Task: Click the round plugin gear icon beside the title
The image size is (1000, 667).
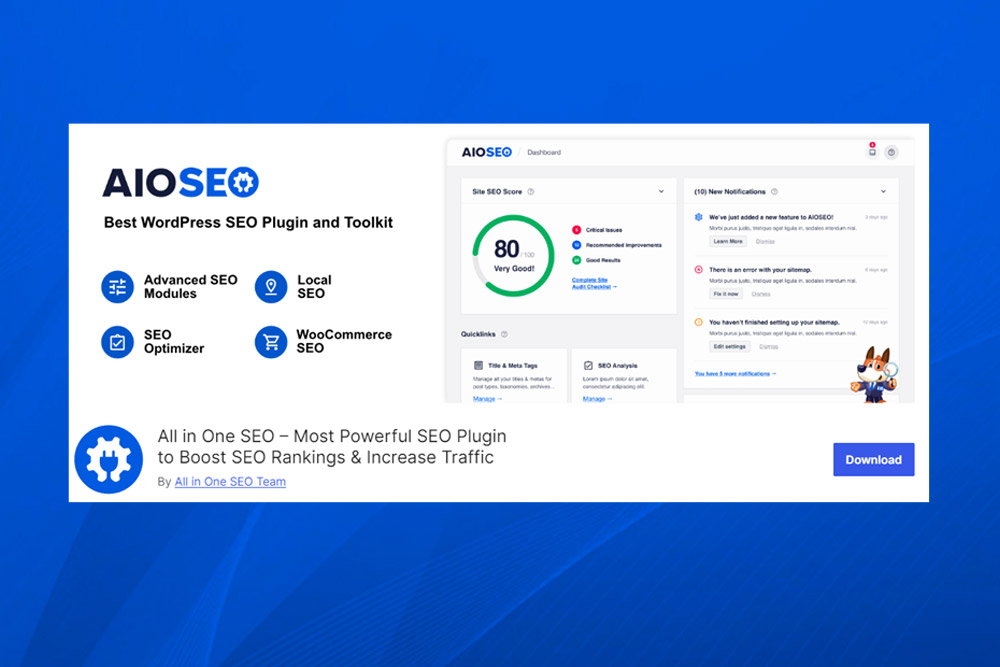Action: pos(108,459)
